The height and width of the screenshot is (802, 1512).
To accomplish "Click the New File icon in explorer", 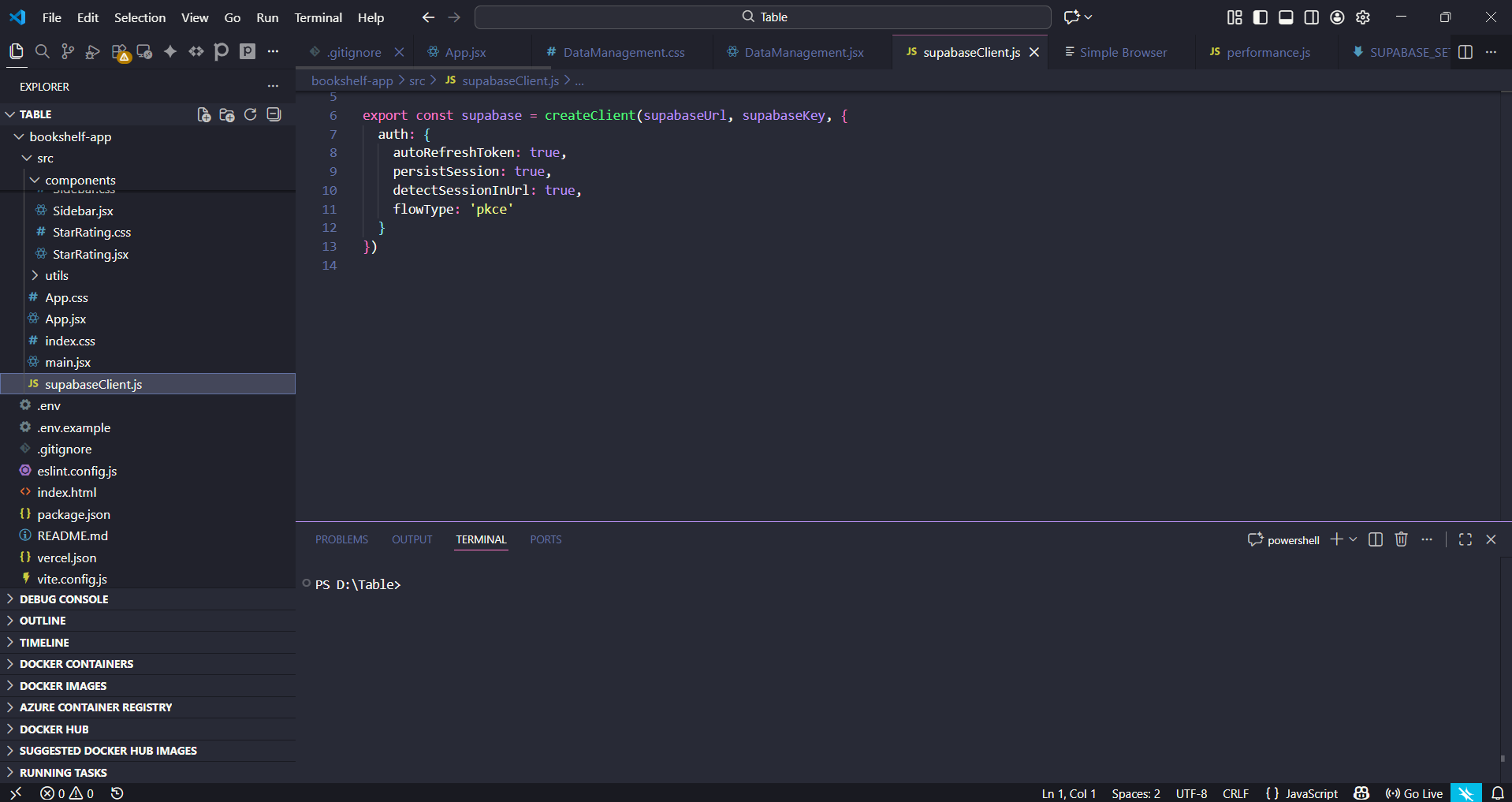I will click(x=203, y=115).
